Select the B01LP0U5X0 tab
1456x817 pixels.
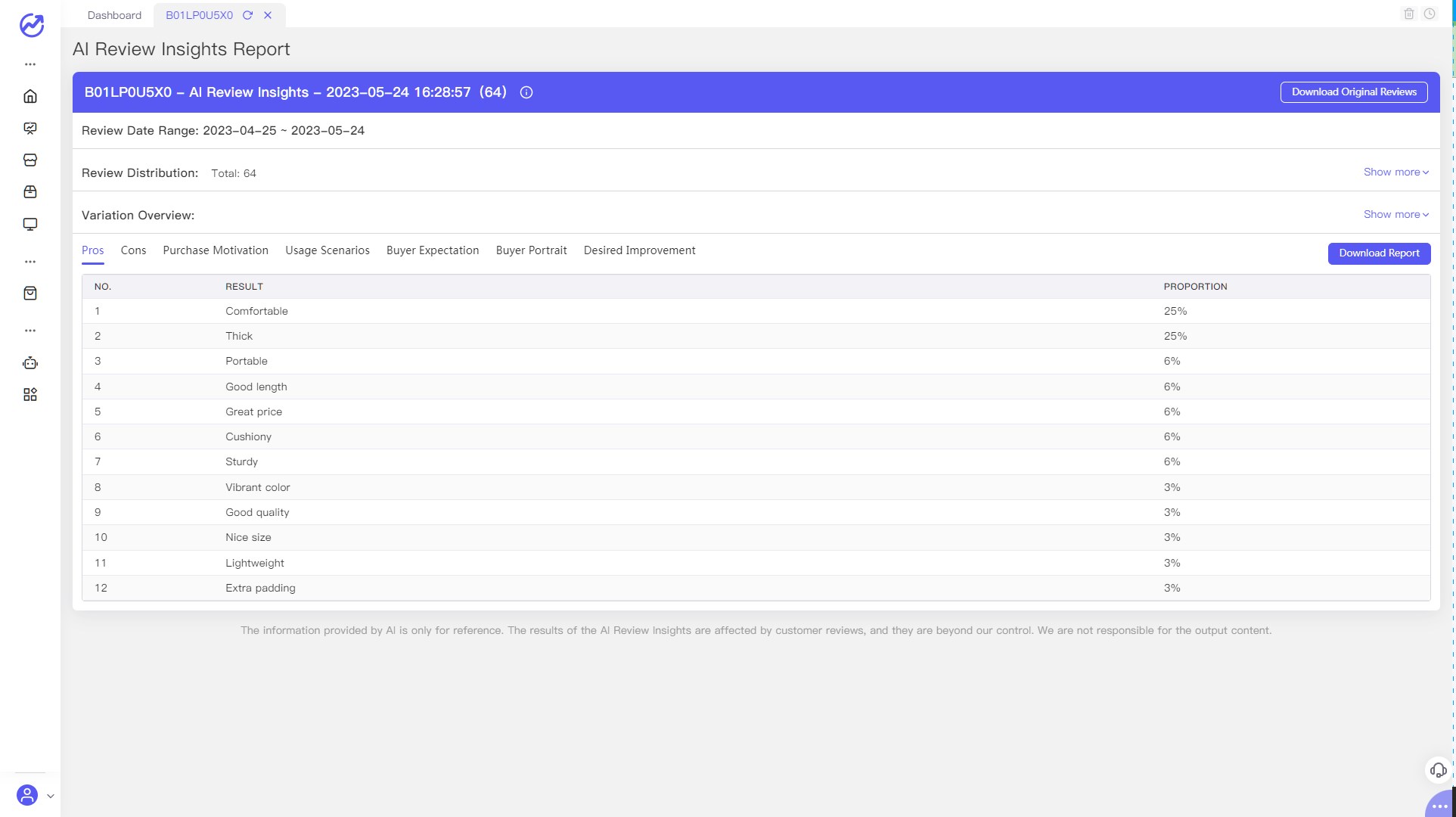tap(199, 15)
